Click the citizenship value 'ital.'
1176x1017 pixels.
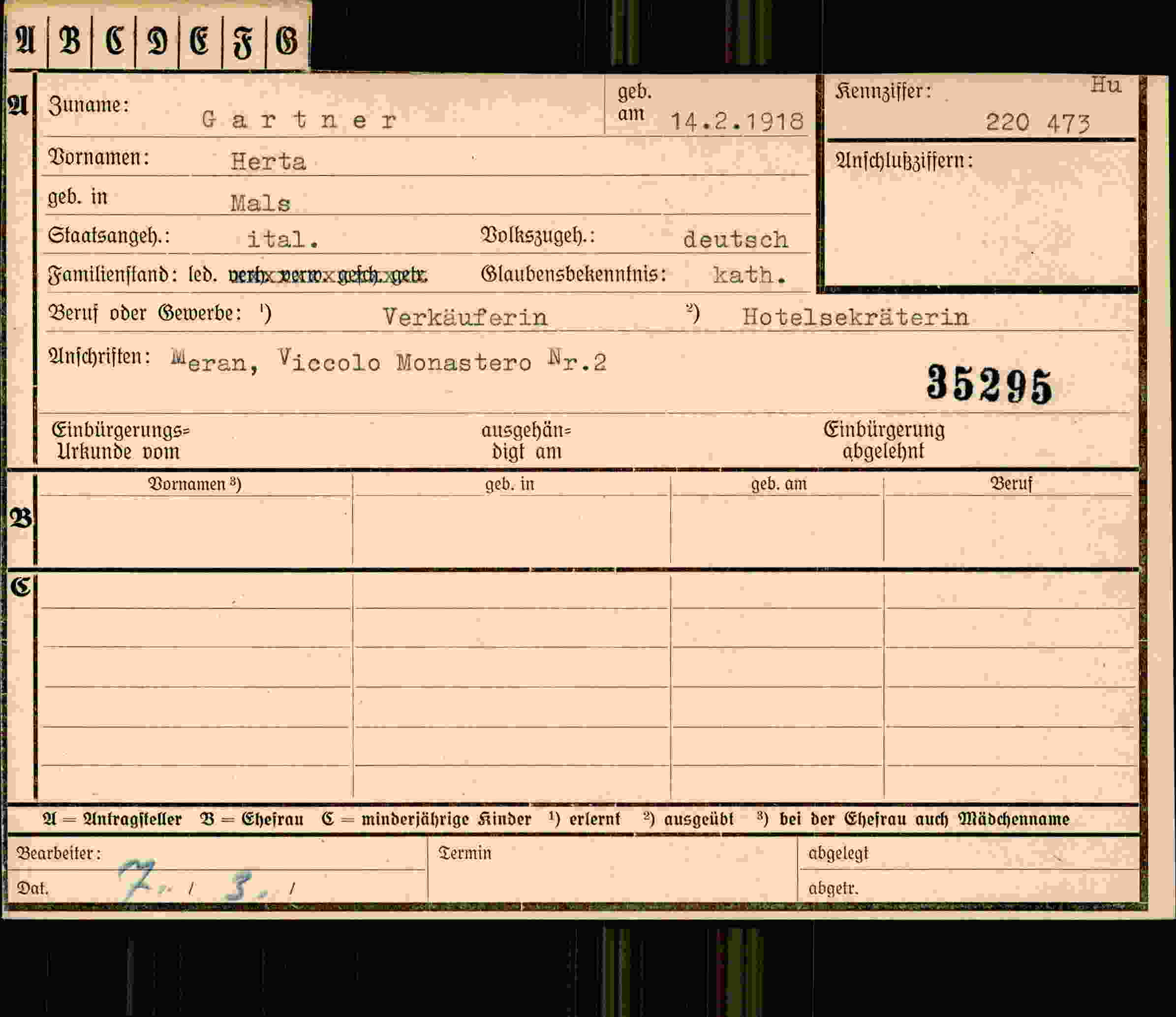pyautogui.click(x=283, y=239)
